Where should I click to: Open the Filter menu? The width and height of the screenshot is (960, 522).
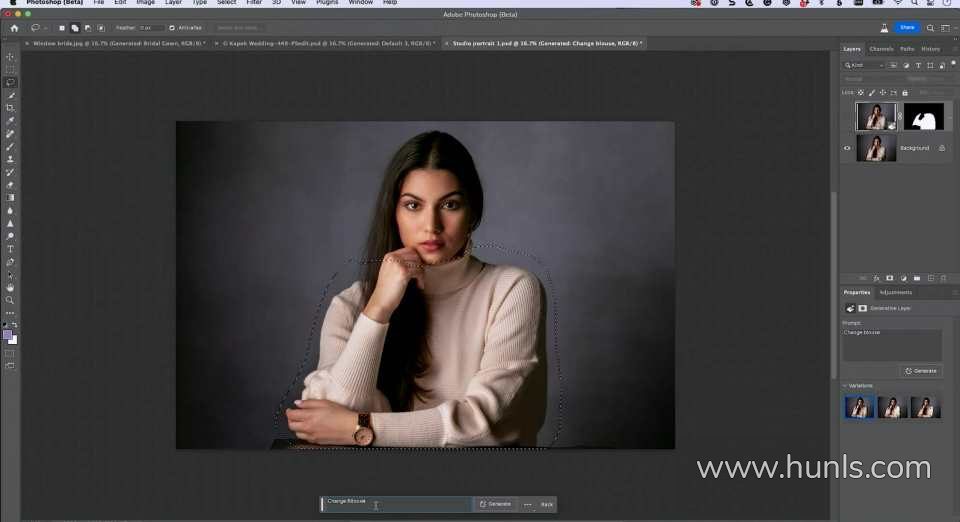[x=254, y=2]
